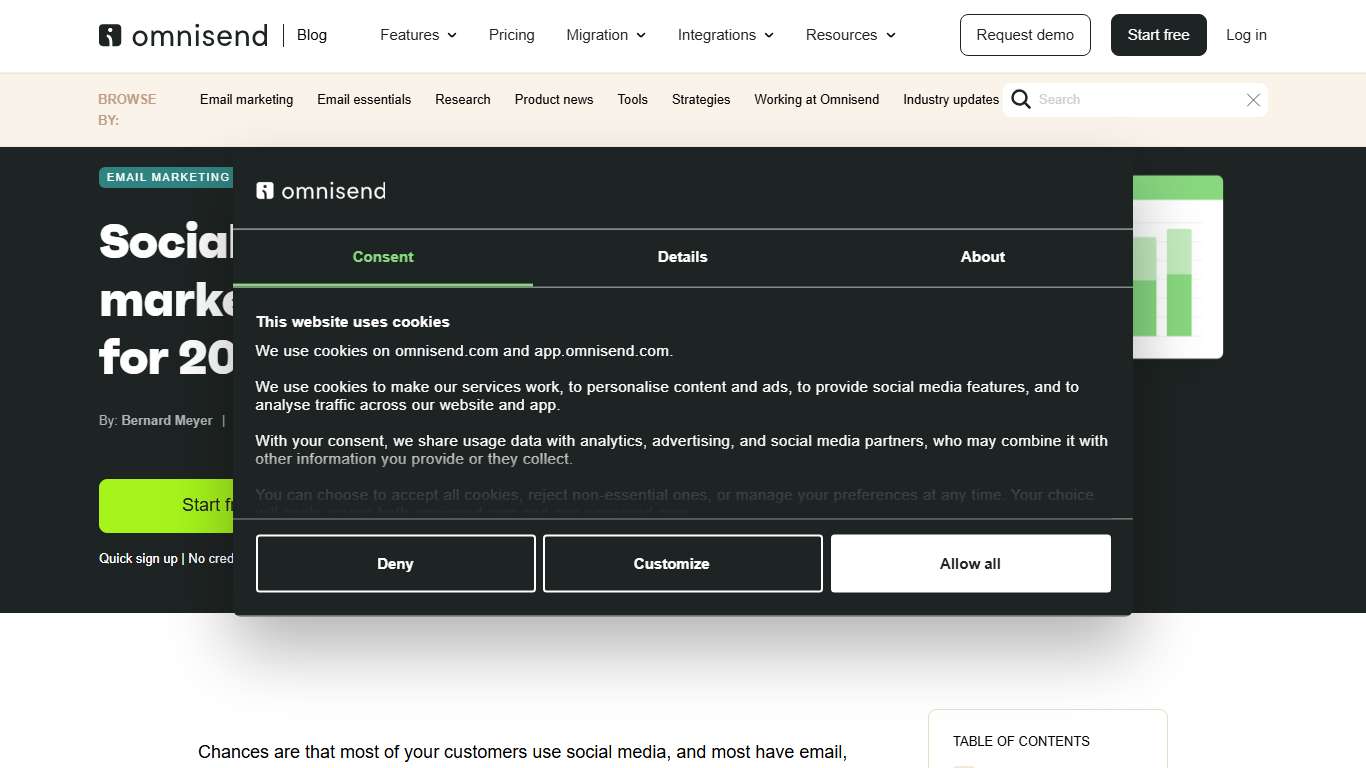
Task: Go to the Pricing page
Action: (511, 35)
